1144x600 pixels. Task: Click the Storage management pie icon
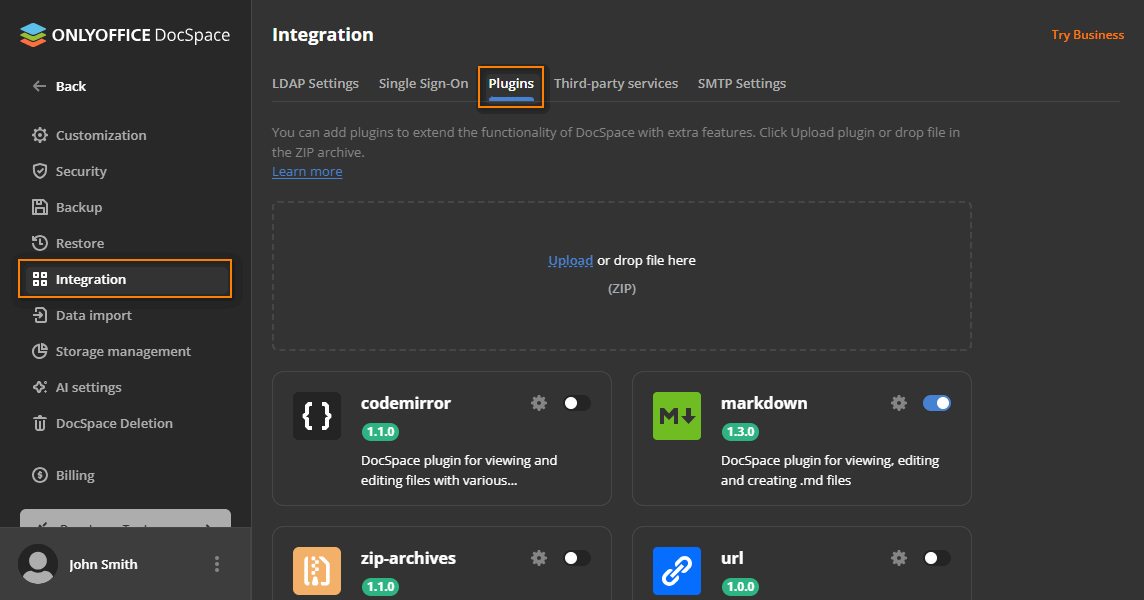(x=40, y=351)
